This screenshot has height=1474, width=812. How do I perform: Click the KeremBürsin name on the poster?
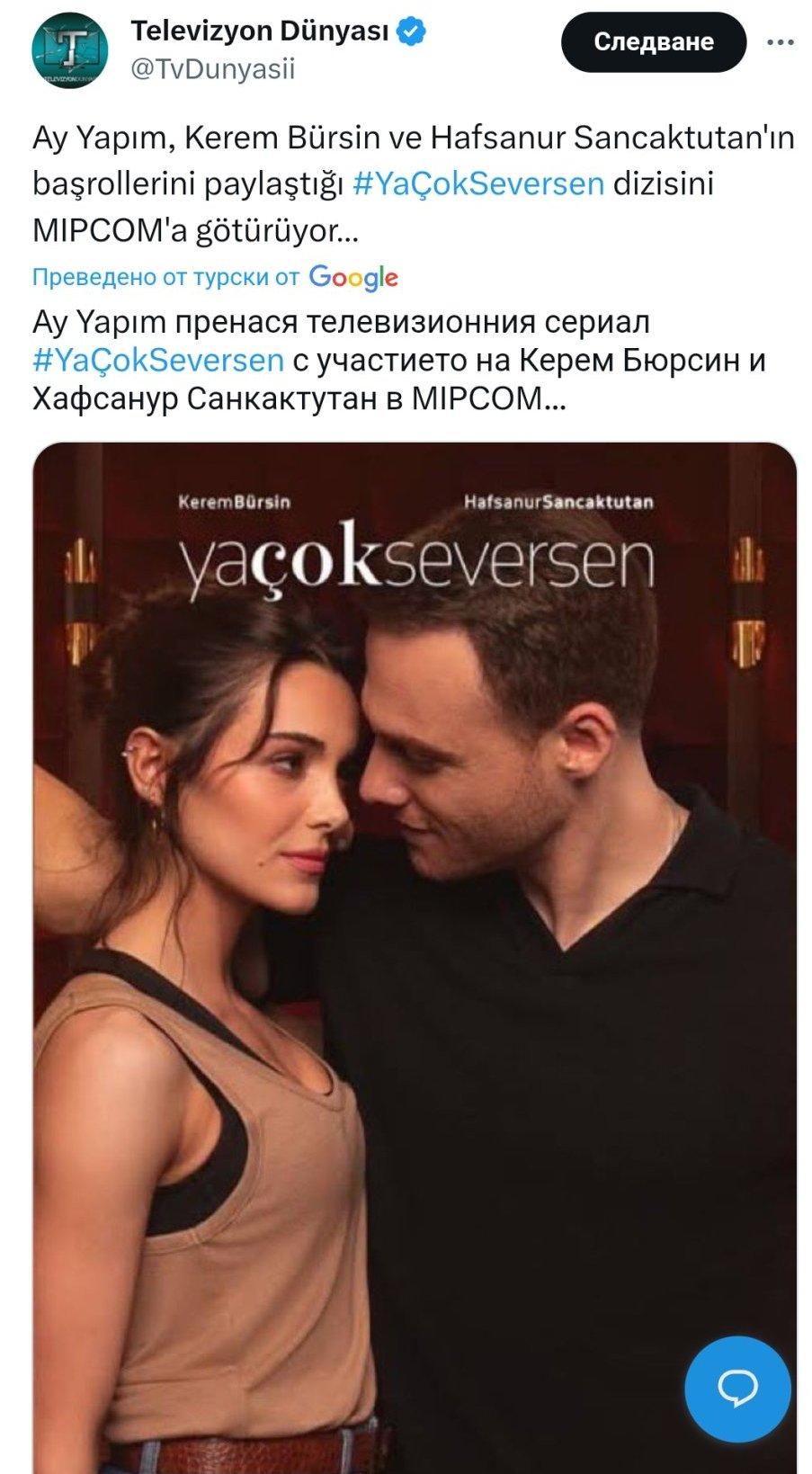coord(235,501)
